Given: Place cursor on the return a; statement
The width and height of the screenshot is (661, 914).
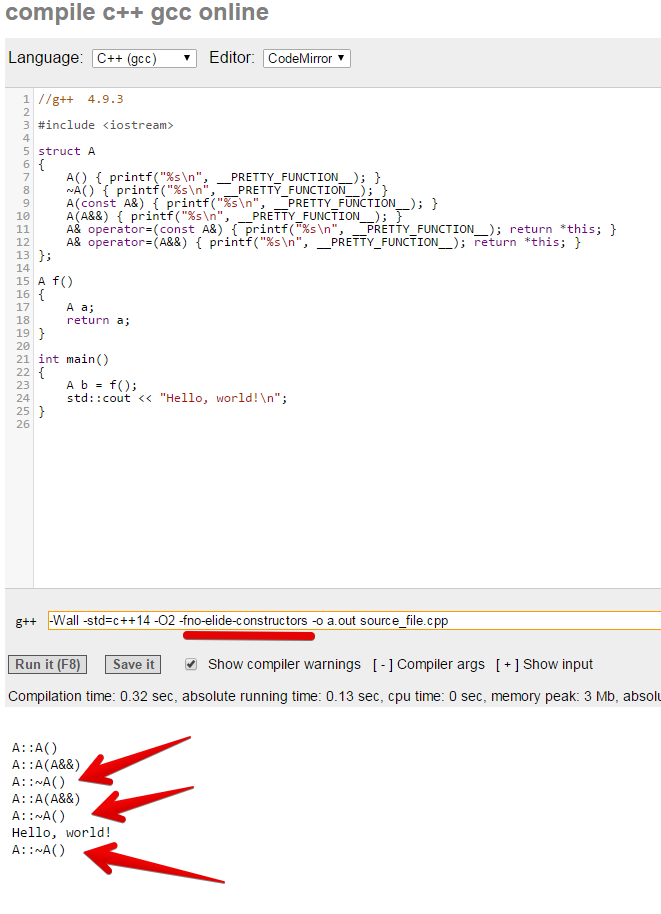Looking at the screenshot, I should pyautogui.click(x=98, y=320).
